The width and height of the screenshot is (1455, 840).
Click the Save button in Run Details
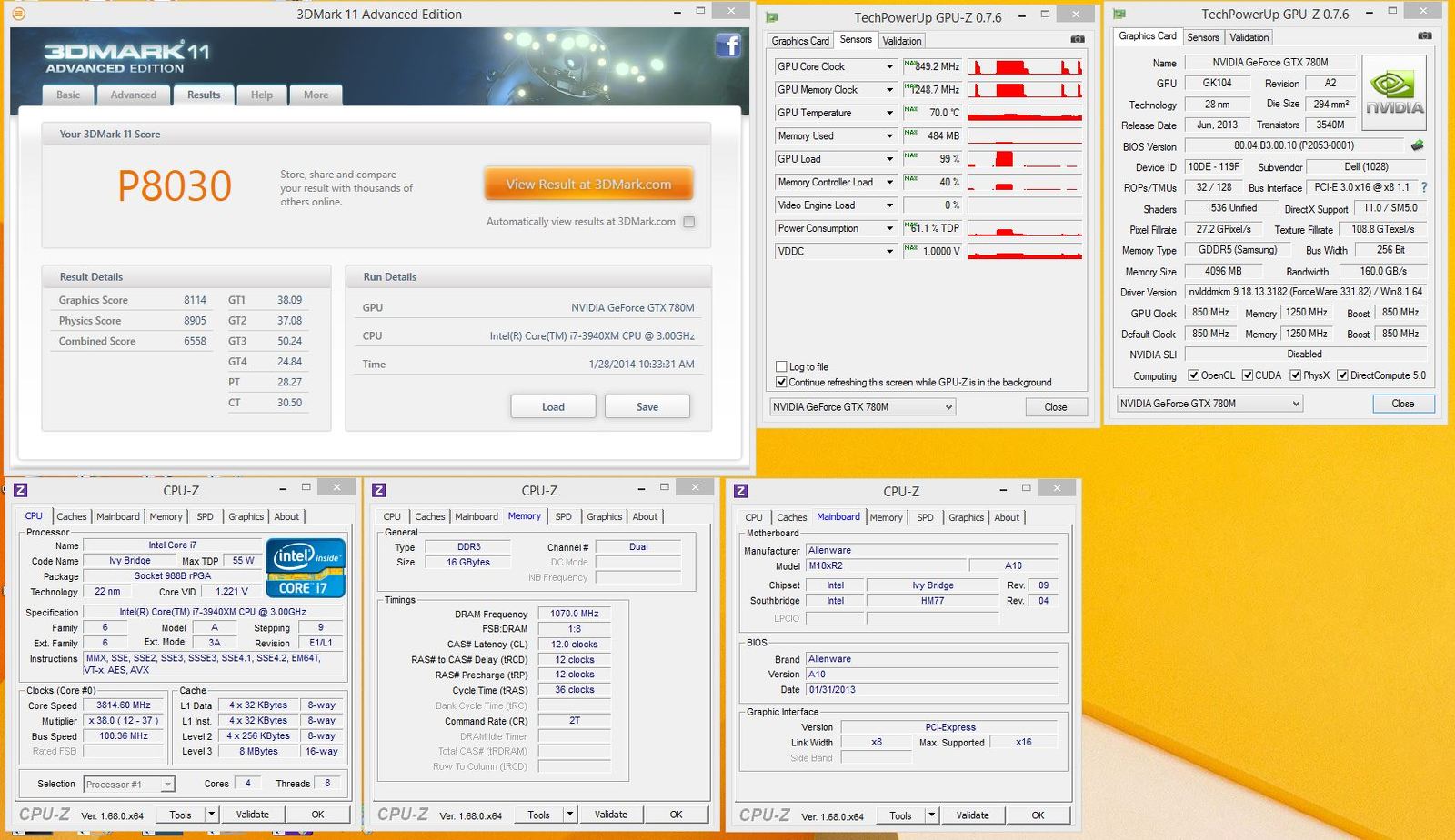[647, 406]
